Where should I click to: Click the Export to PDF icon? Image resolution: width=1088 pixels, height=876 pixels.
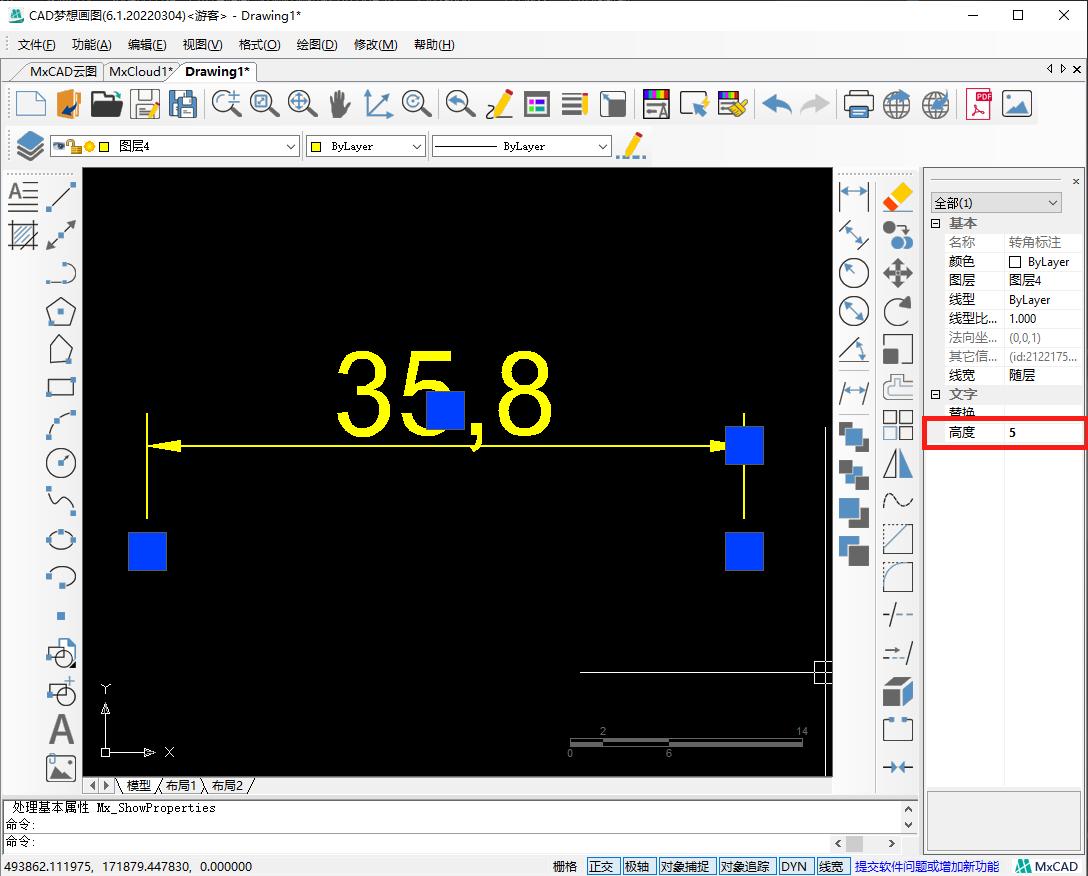click(977, 104)
